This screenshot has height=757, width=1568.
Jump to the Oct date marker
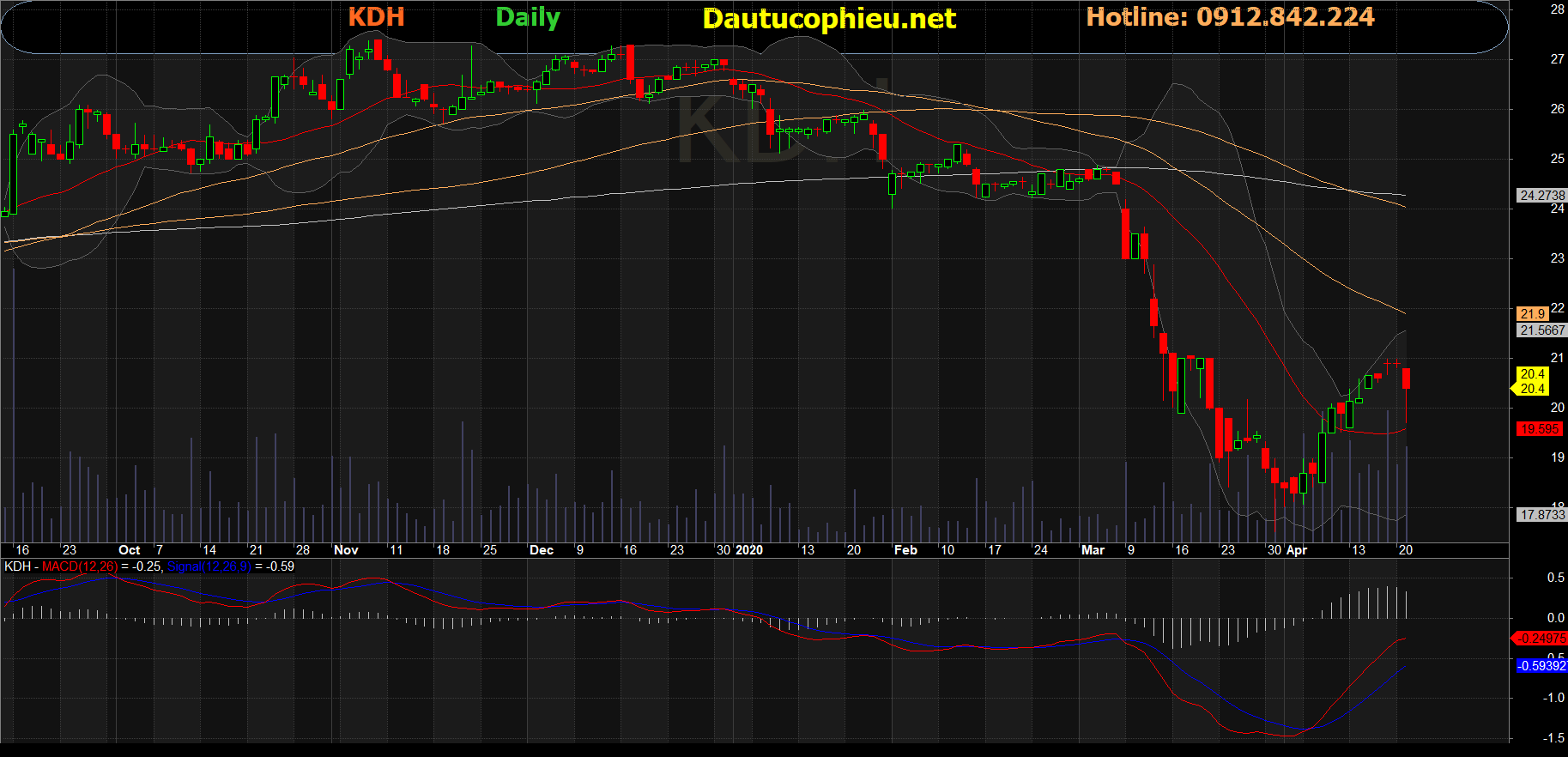pos(129,550)
